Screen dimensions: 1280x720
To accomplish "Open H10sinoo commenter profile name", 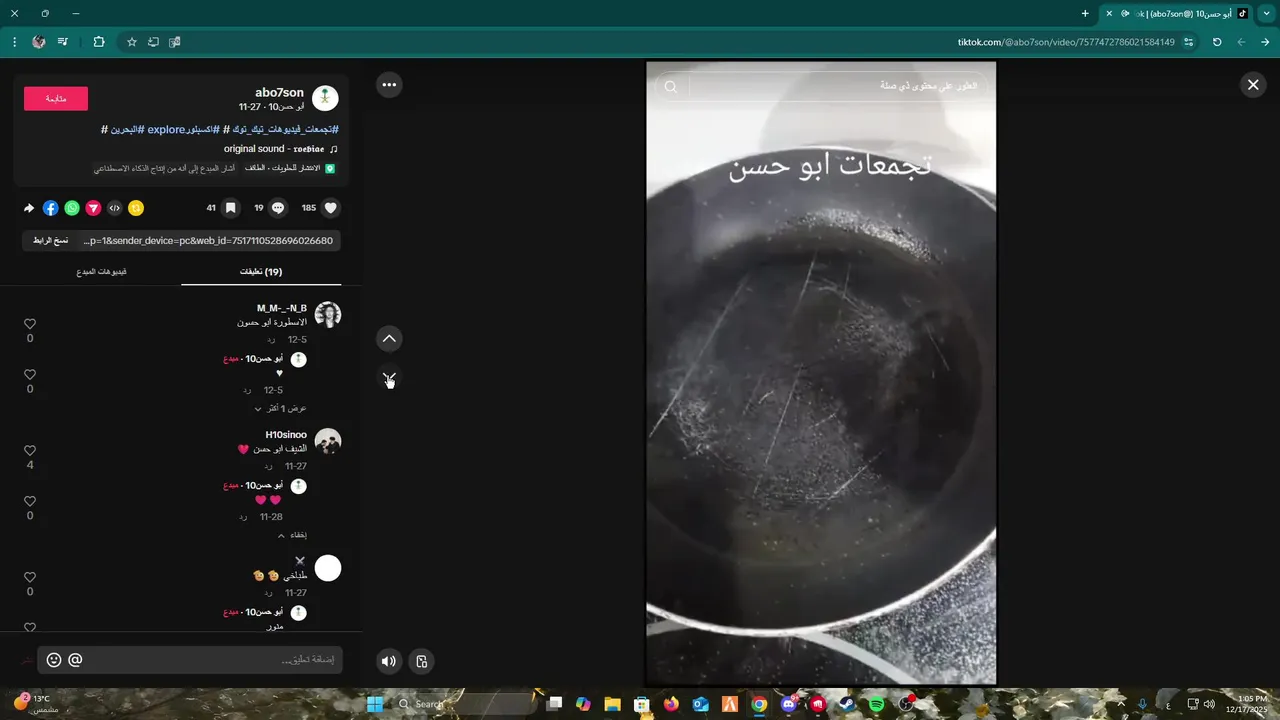I will pyautogui.click(x=286, y=435).
